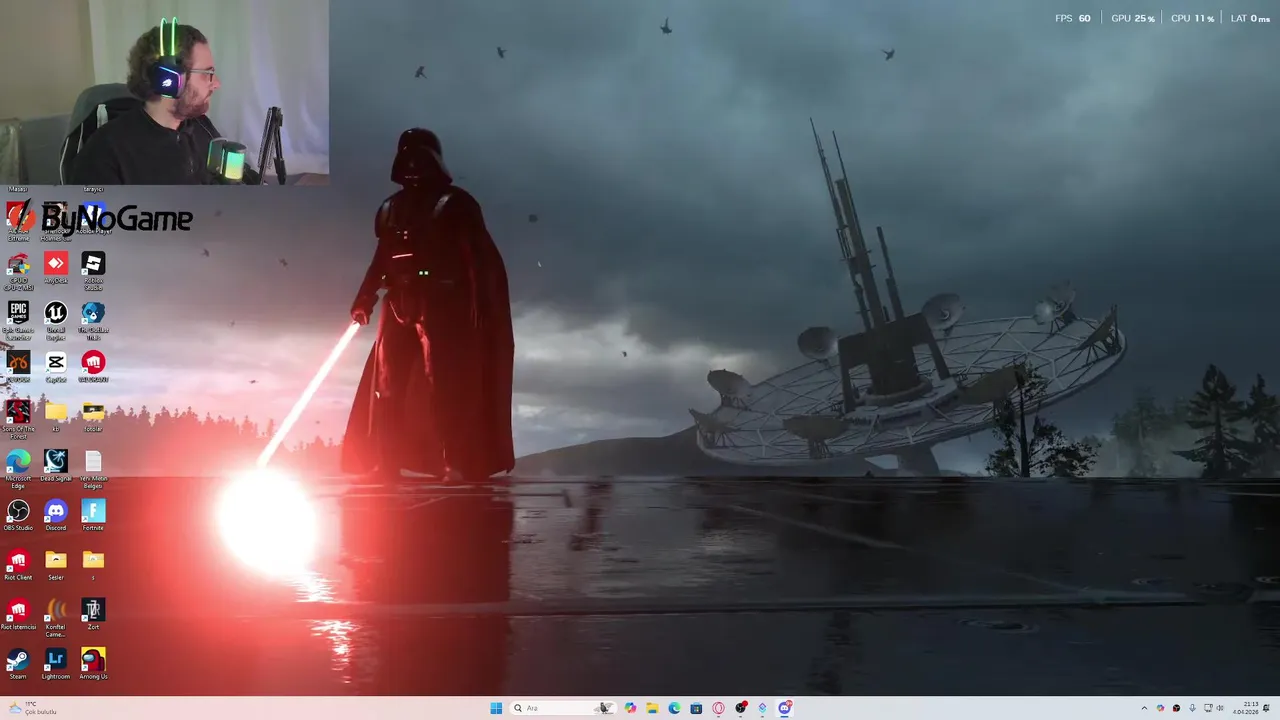Open the Zort desktop shortcut
Image resolution: width=1280 pixels, height=720 pixels.
(93, 614)
